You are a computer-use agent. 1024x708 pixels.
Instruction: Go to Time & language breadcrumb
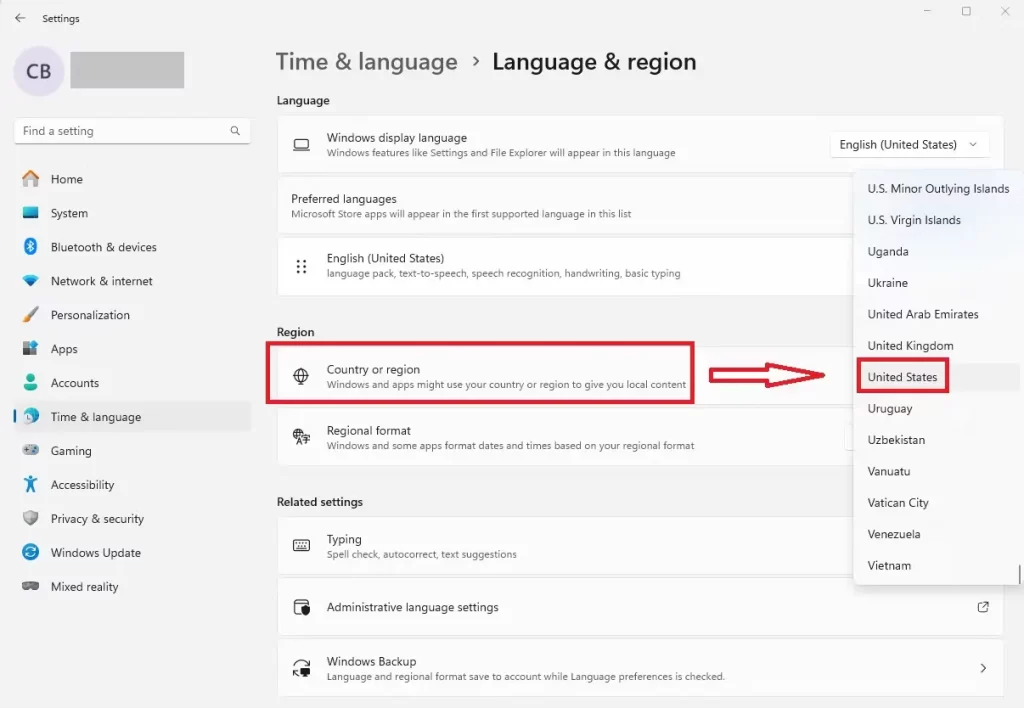(x=366, y=61)
